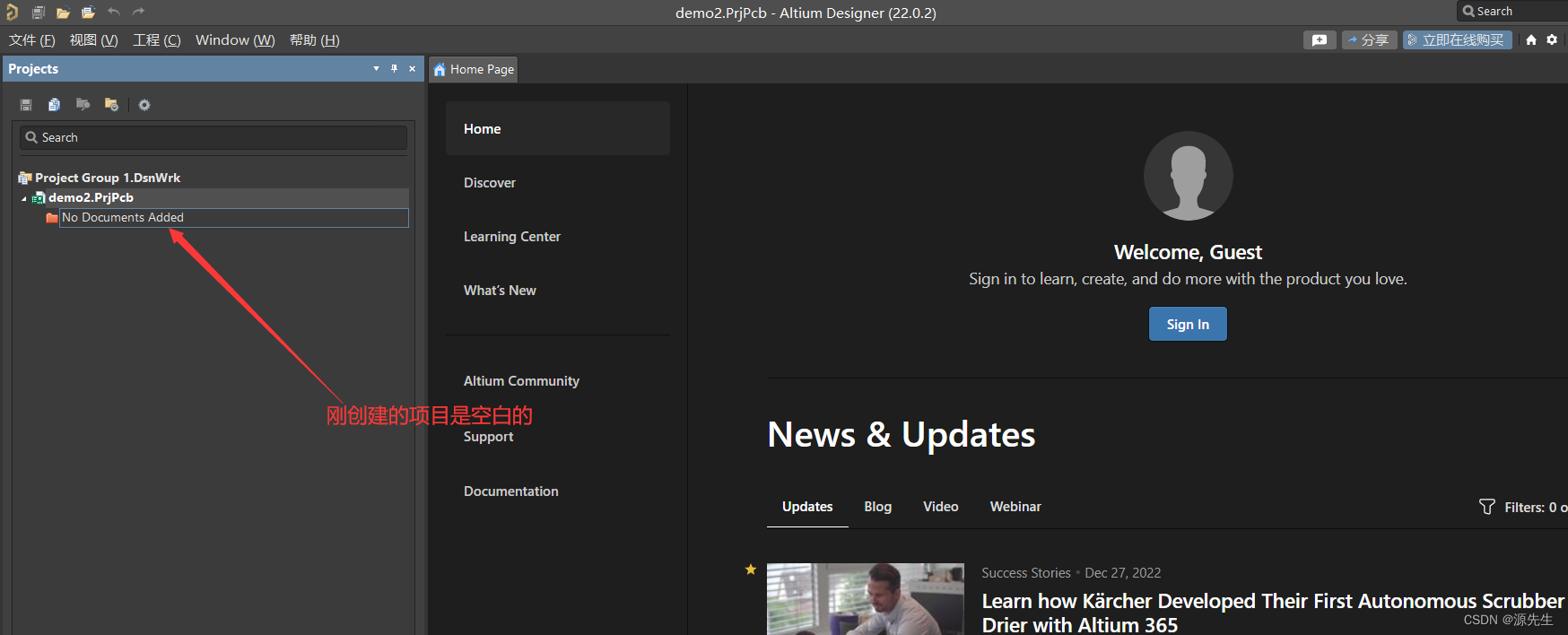Open the Window (W) menu
Screen dimensions: 1568x635
pyautogui.click(x=235, y=40)
